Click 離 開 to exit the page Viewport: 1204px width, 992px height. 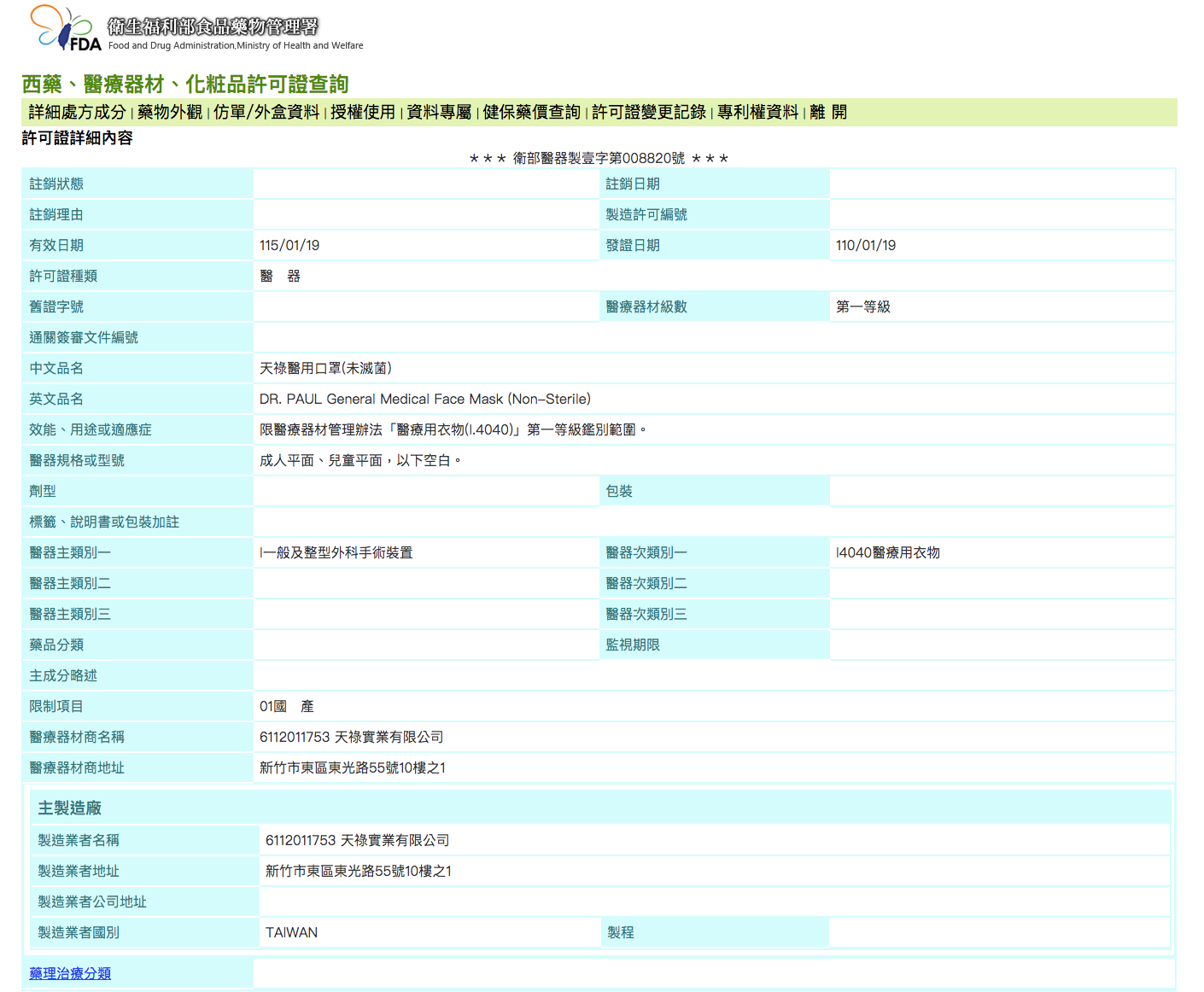[828, 112]
